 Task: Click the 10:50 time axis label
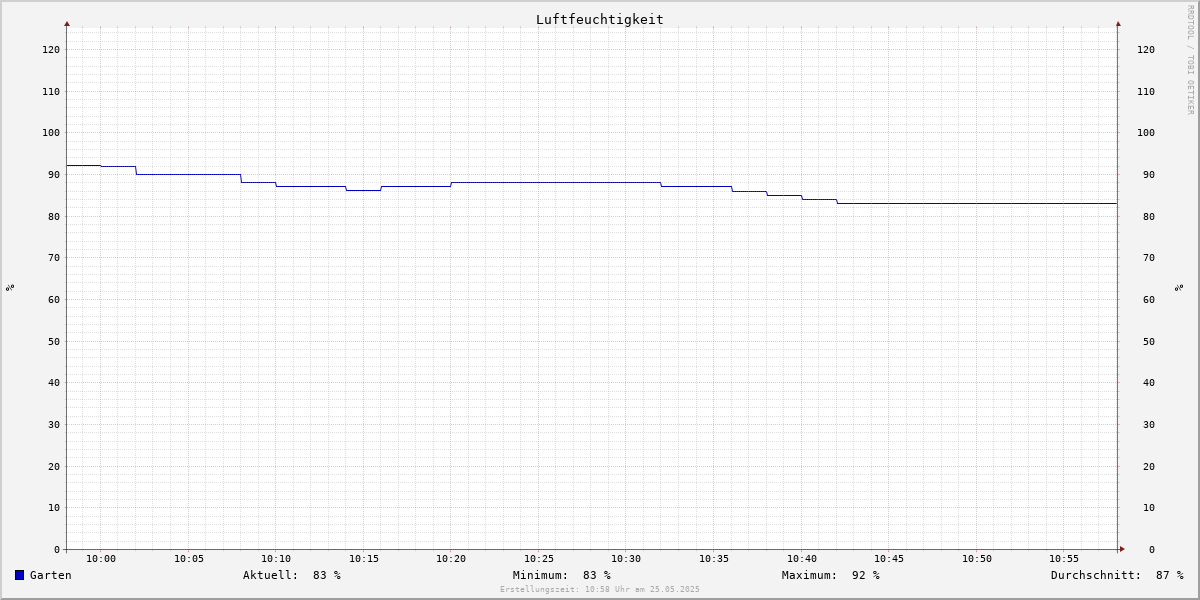point(977,559)
